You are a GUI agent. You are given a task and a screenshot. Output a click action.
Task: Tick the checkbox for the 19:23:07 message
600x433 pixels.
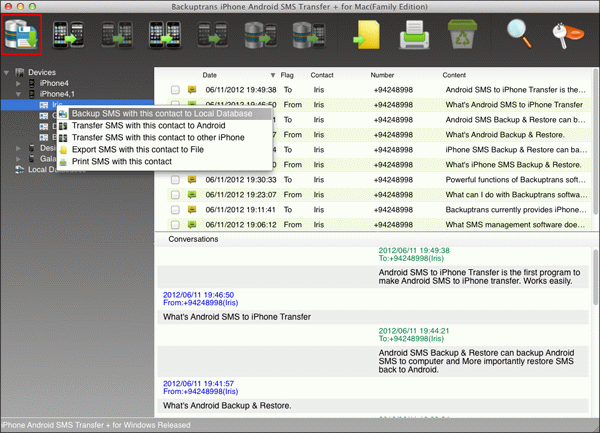pyautogui.click(x=175, y=195)
